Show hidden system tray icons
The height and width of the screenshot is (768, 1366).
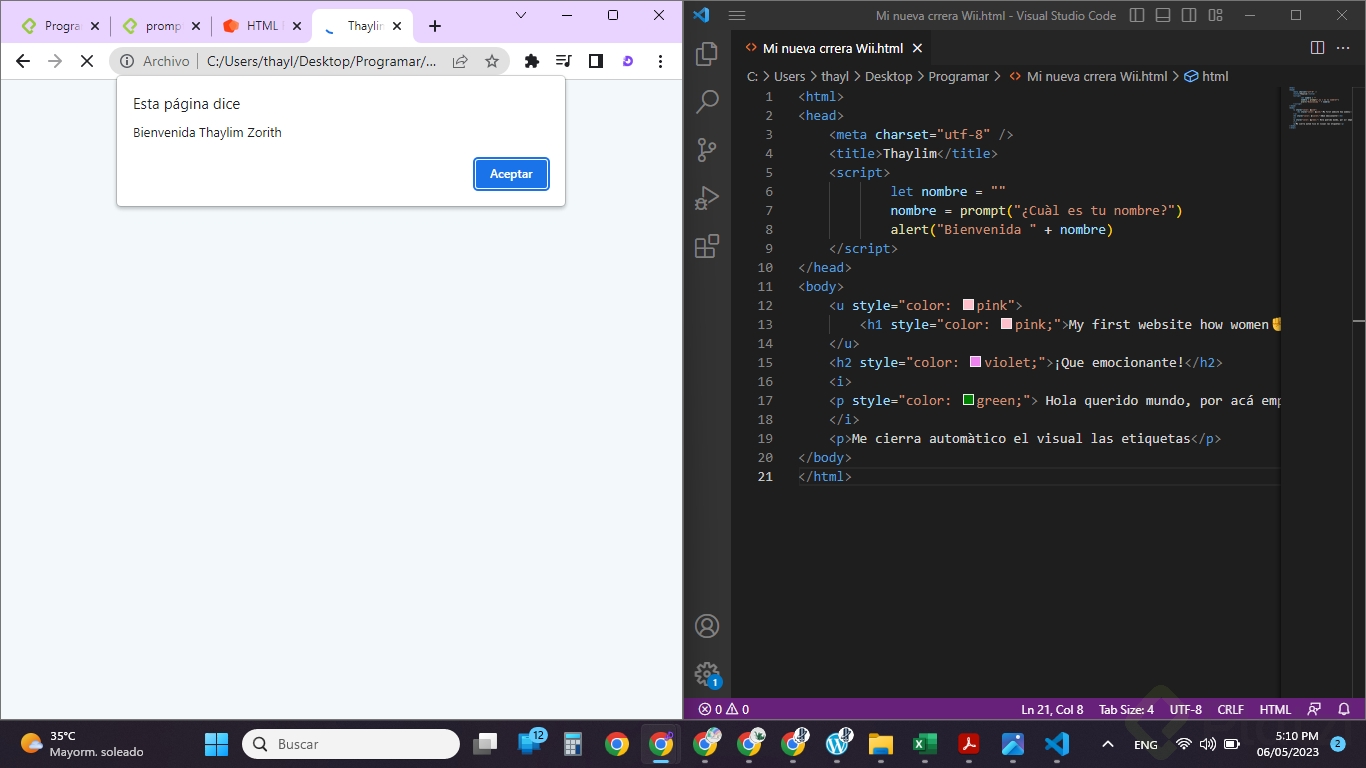(x=1107, y=744)
